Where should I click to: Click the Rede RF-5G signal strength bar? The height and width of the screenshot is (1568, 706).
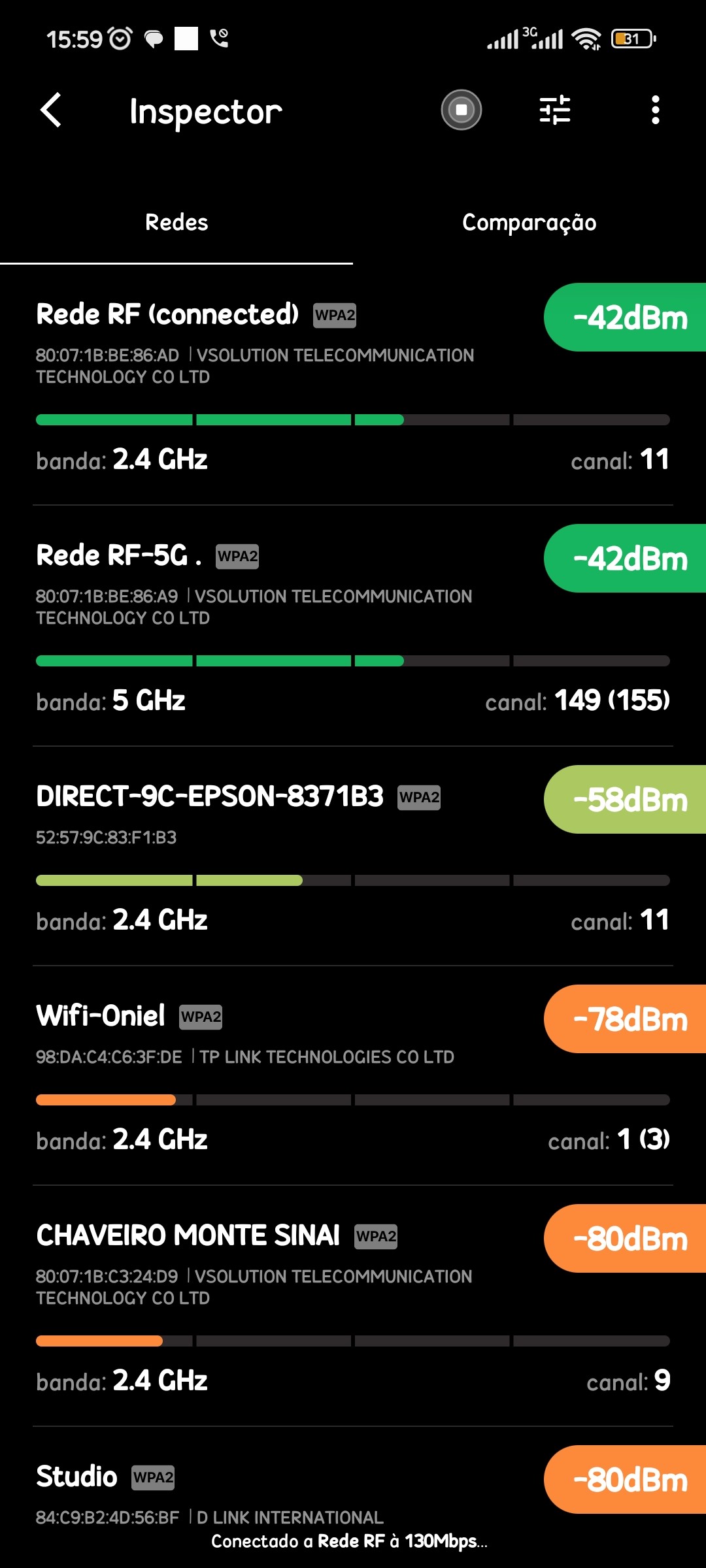pyautogui.click(x=353, y=661)
